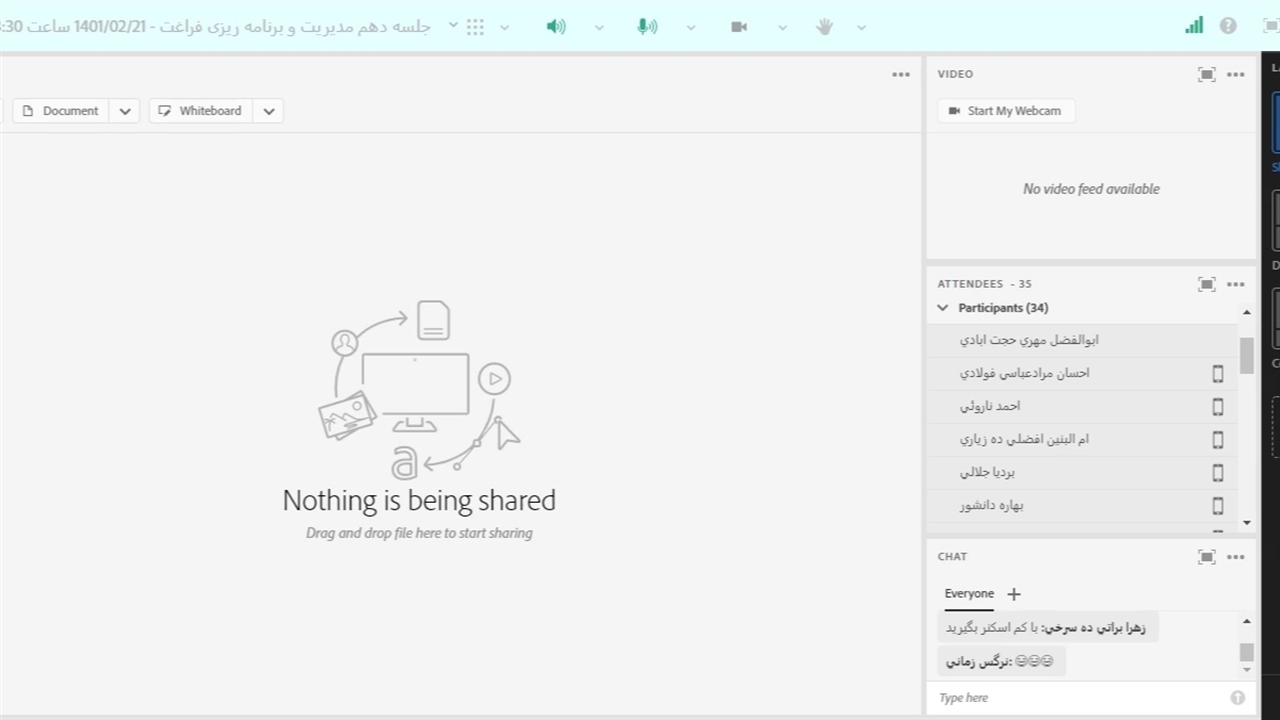
Task: Select the Everyone chat tab
Action: (x=969, y=594)
